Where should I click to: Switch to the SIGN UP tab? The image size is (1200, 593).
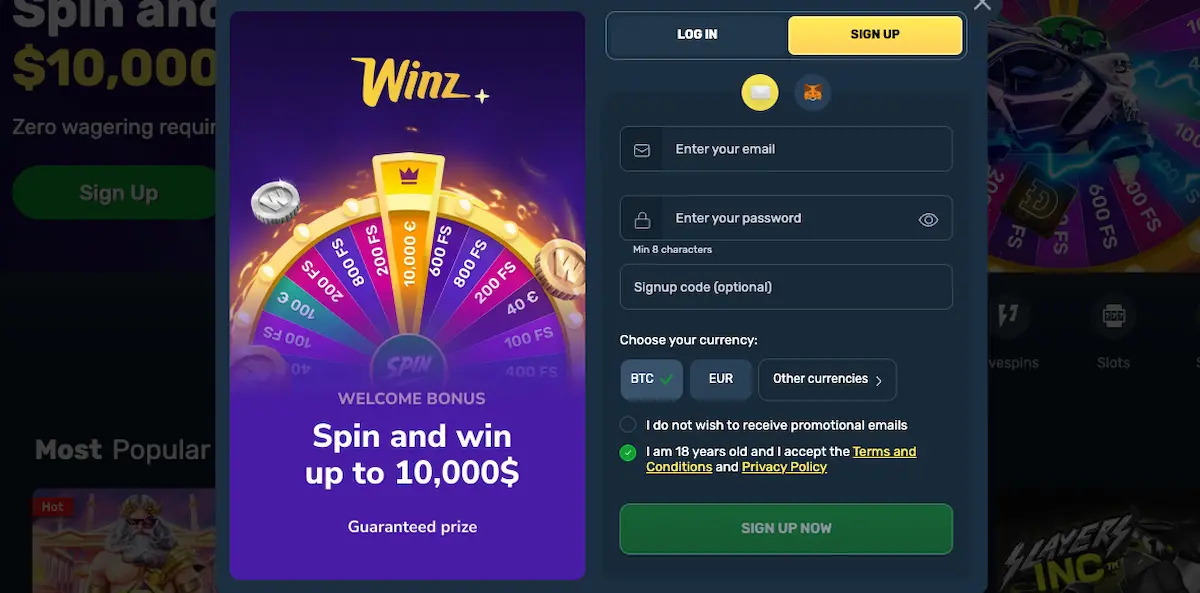[874, 34]
